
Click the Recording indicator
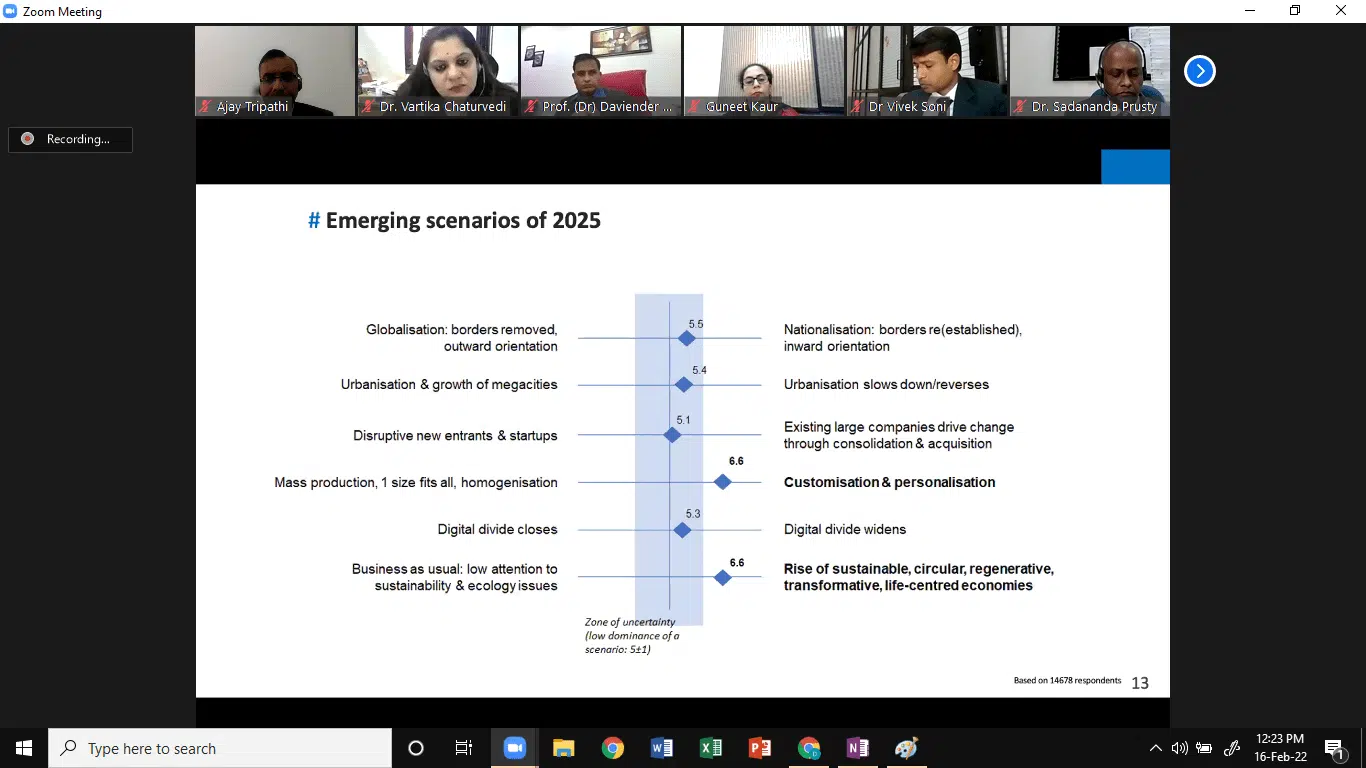point(70,139)
